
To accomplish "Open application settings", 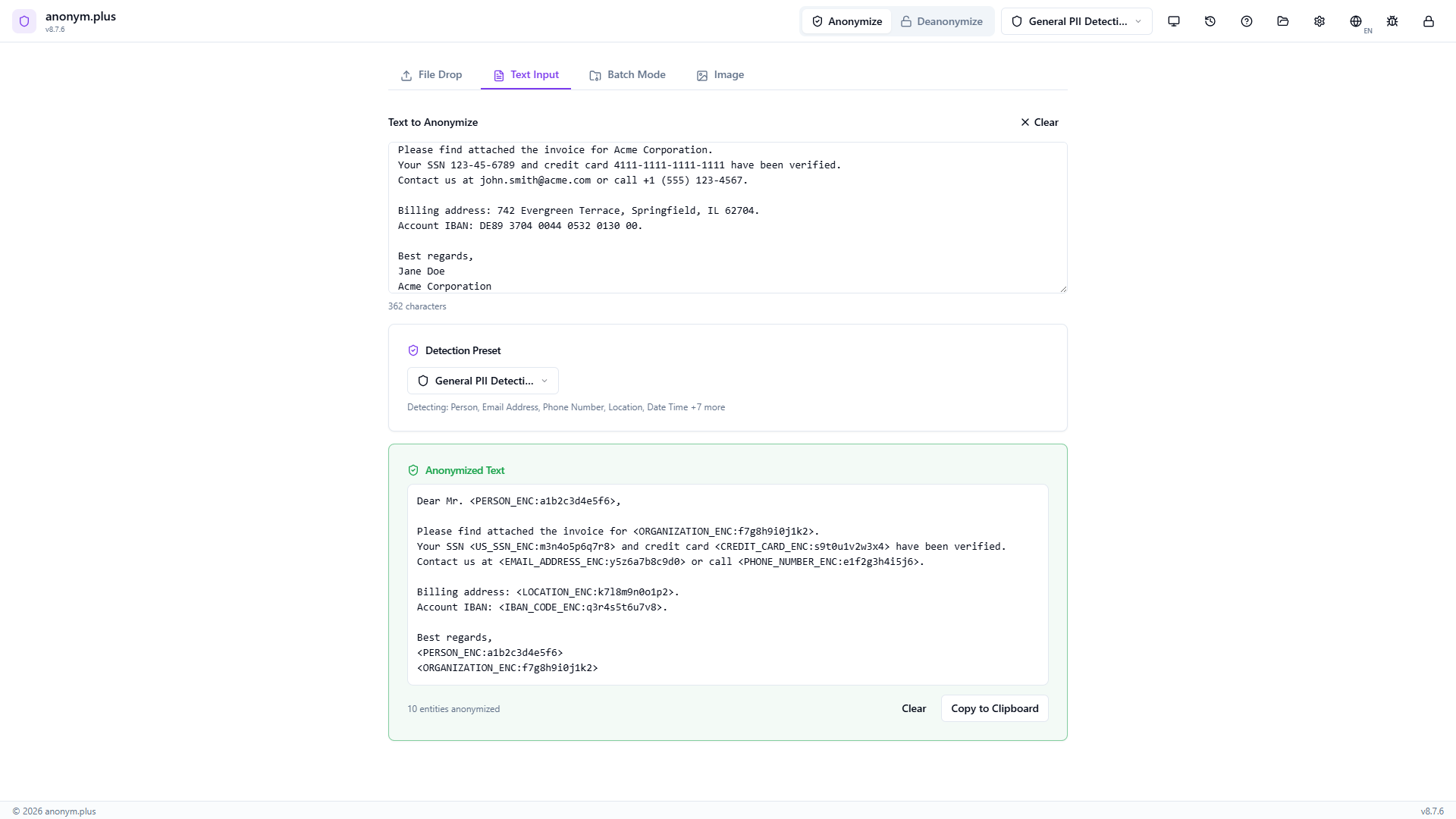I will [x=1319, y=21].
